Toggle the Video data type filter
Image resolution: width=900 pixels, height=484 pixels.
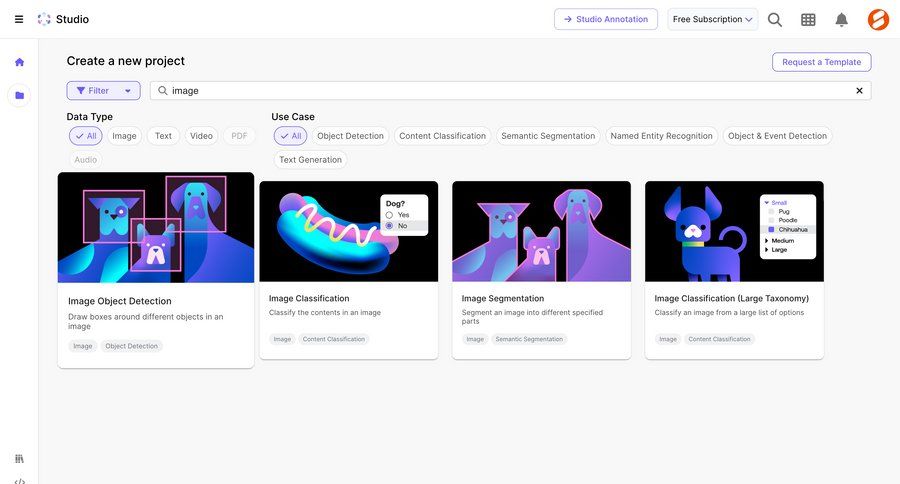201,136
